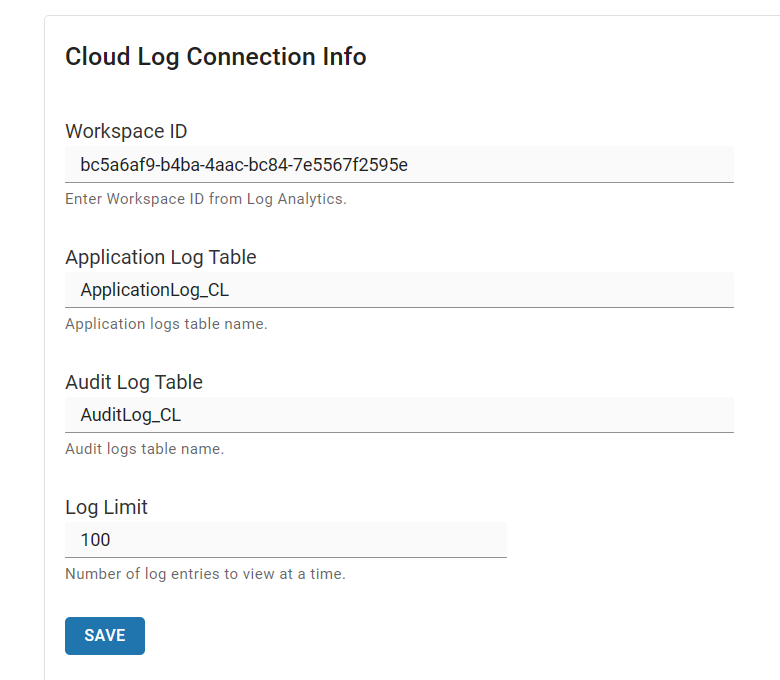Click 'Enter Workspace ID from Log Analytics.' hint
The height and width of the screenshot is (680, 780).
[x=206, y=199]
